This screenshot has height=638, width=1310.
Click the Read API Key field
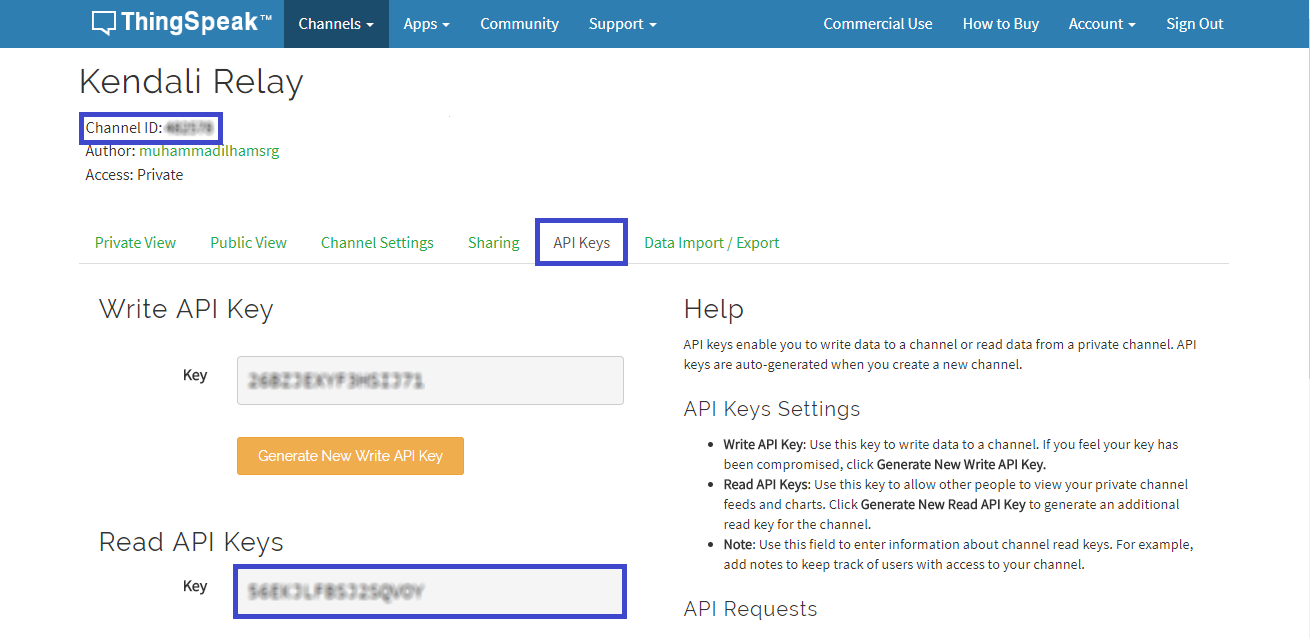pos(430,591)
